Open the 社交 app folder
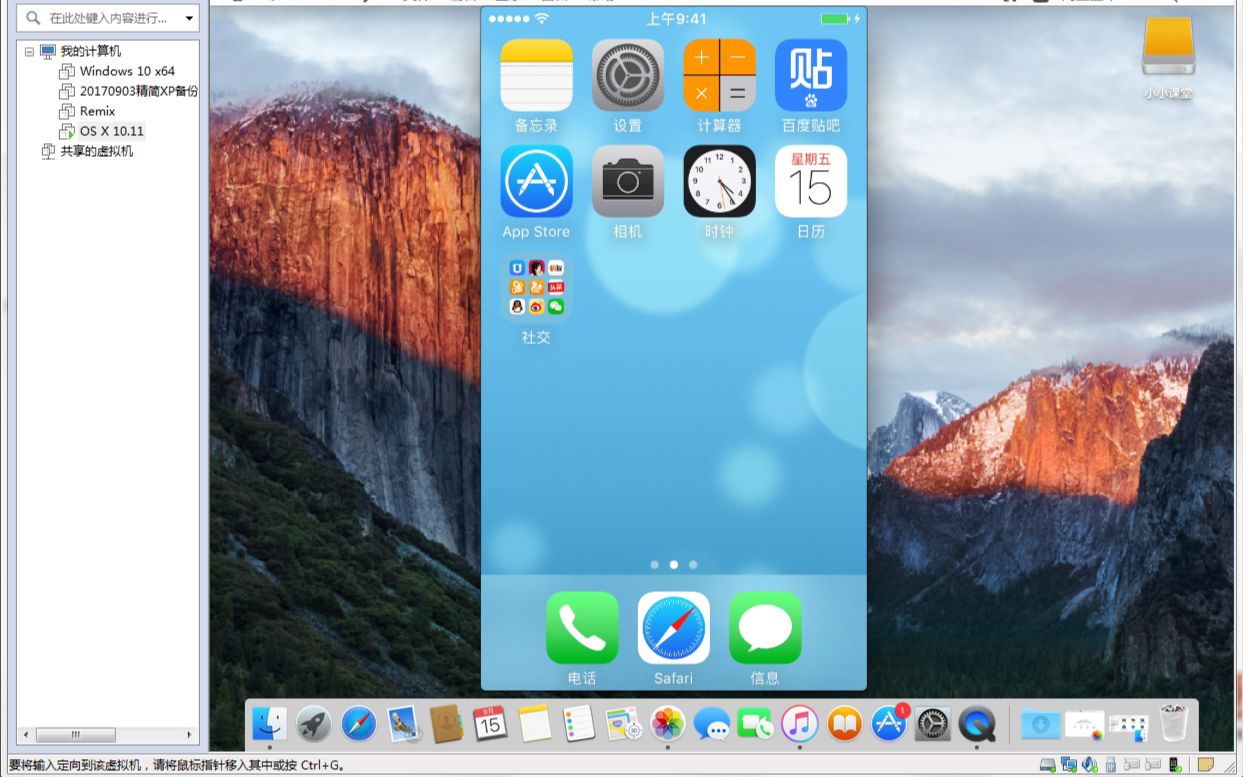The width and height of the screenshot is (1243, 777). 535,287
